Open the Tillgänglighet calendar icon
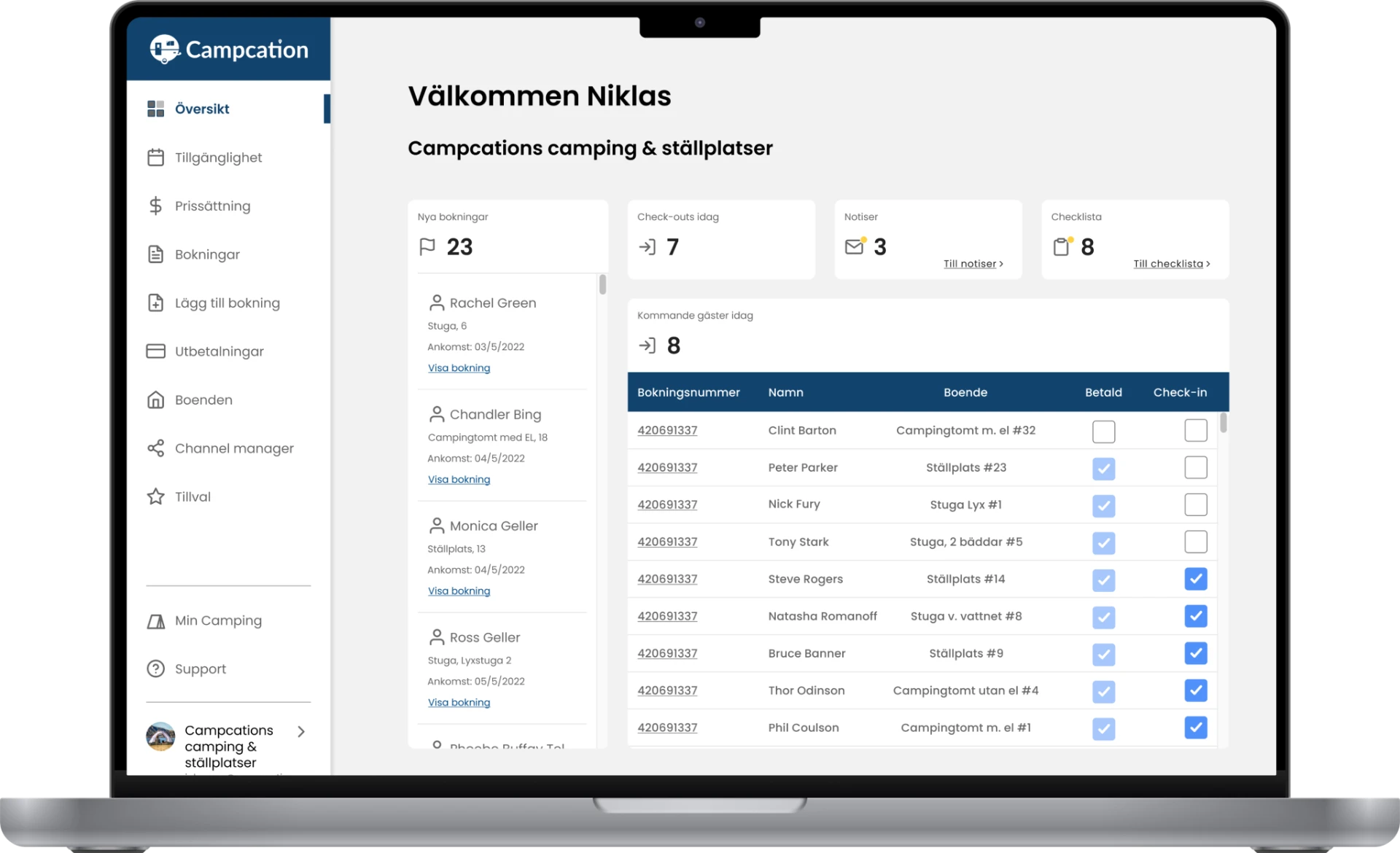The image size is (1400, 853). click(x=155, y=157)
